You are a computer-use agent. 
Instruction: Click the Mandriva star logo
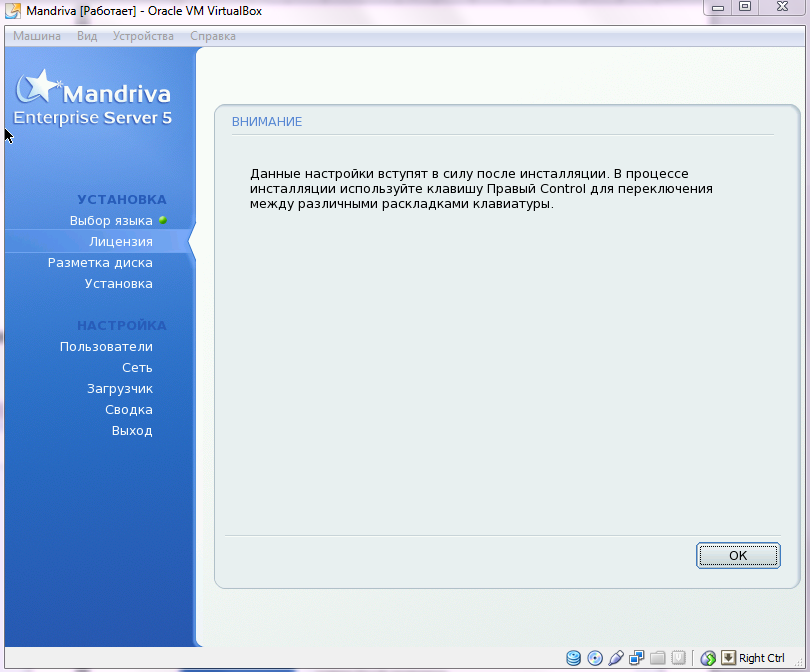(38, 86)
